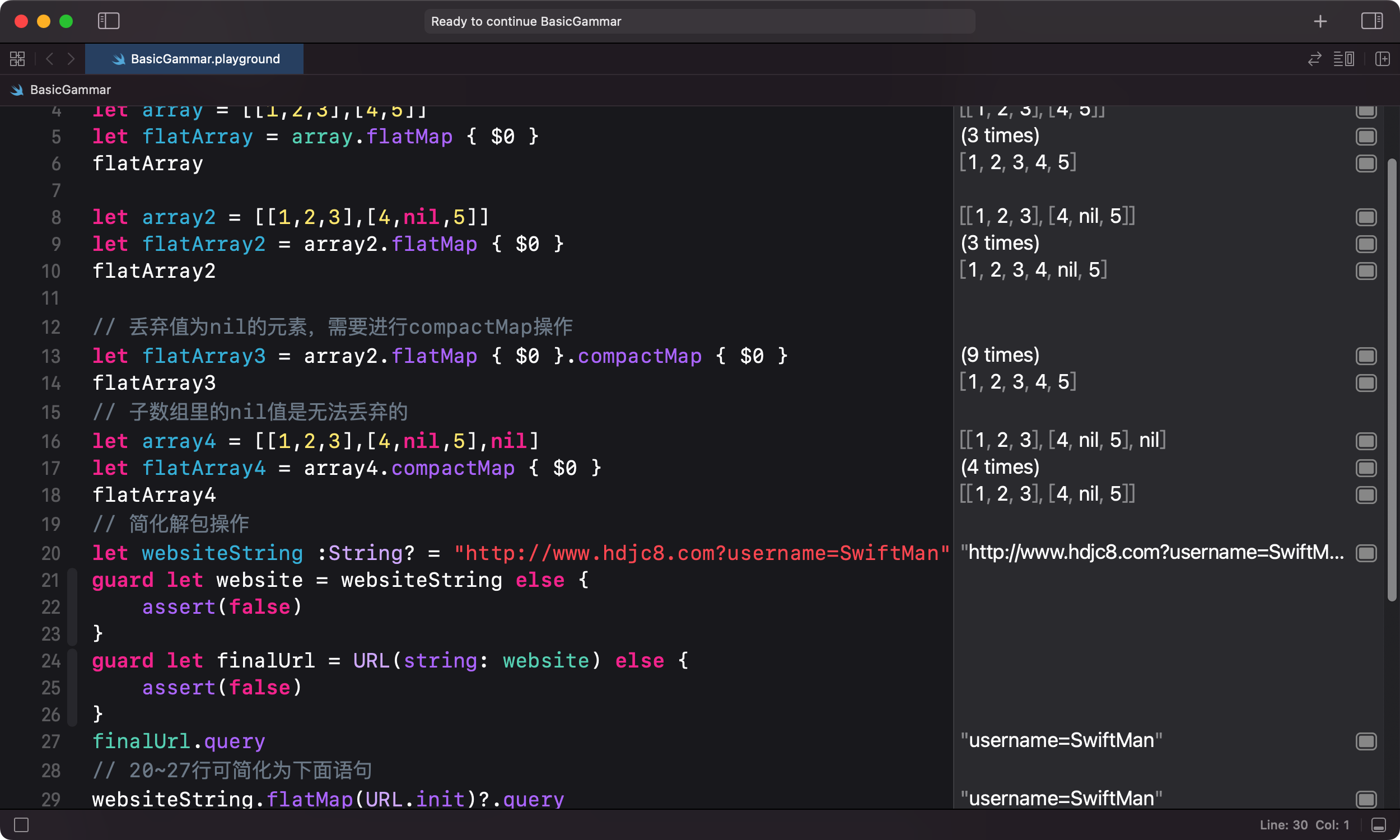Click the editor review swap-arrows icon
This screenshot has width=1400, height=840.
point(1314,59)
